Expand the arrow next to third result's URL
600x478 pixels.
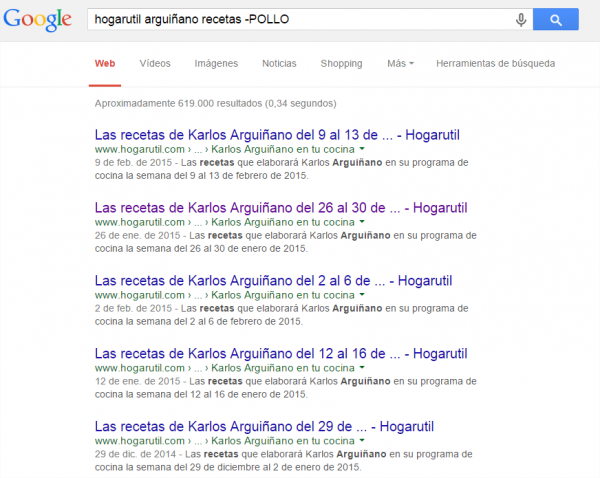(x=362, y=295)
